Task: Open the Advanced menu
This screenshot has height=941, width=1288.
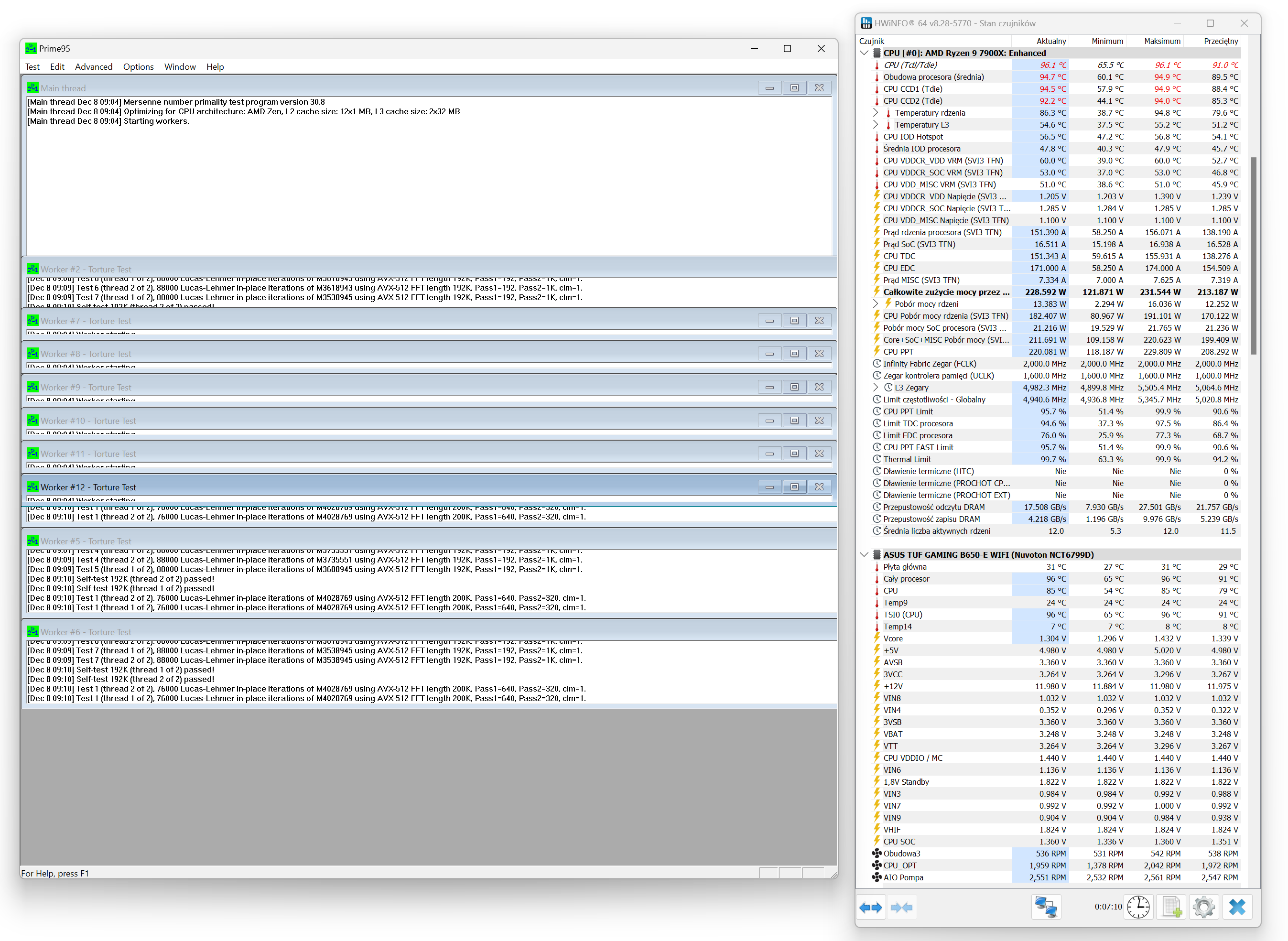Action: tap(93, 66)
